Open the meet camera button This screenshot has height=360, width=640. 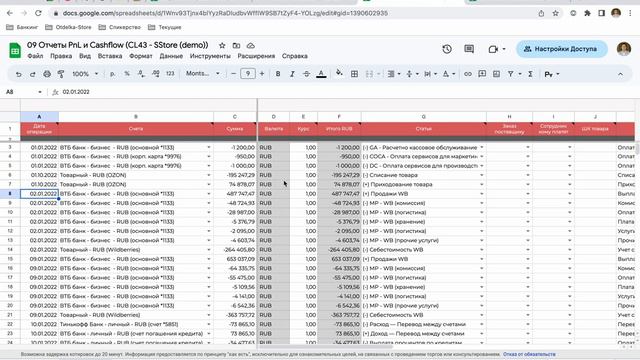[x=496, y=49]
